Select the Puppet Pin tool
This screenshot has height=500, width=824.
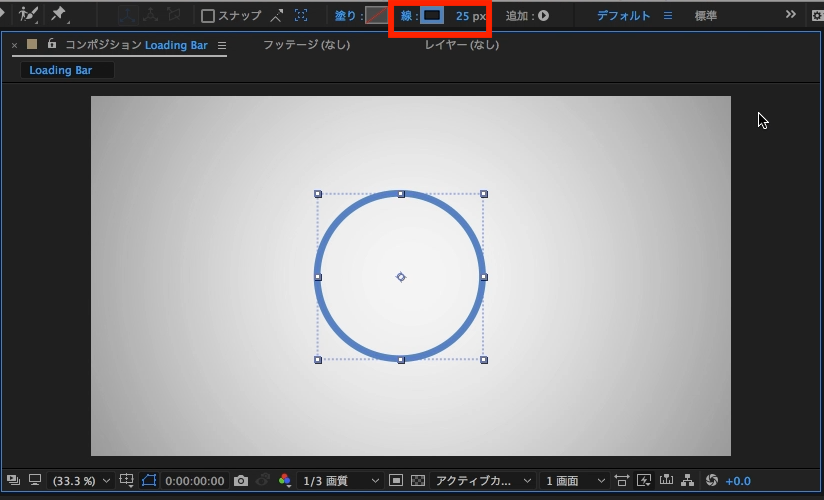click(59, 15)
